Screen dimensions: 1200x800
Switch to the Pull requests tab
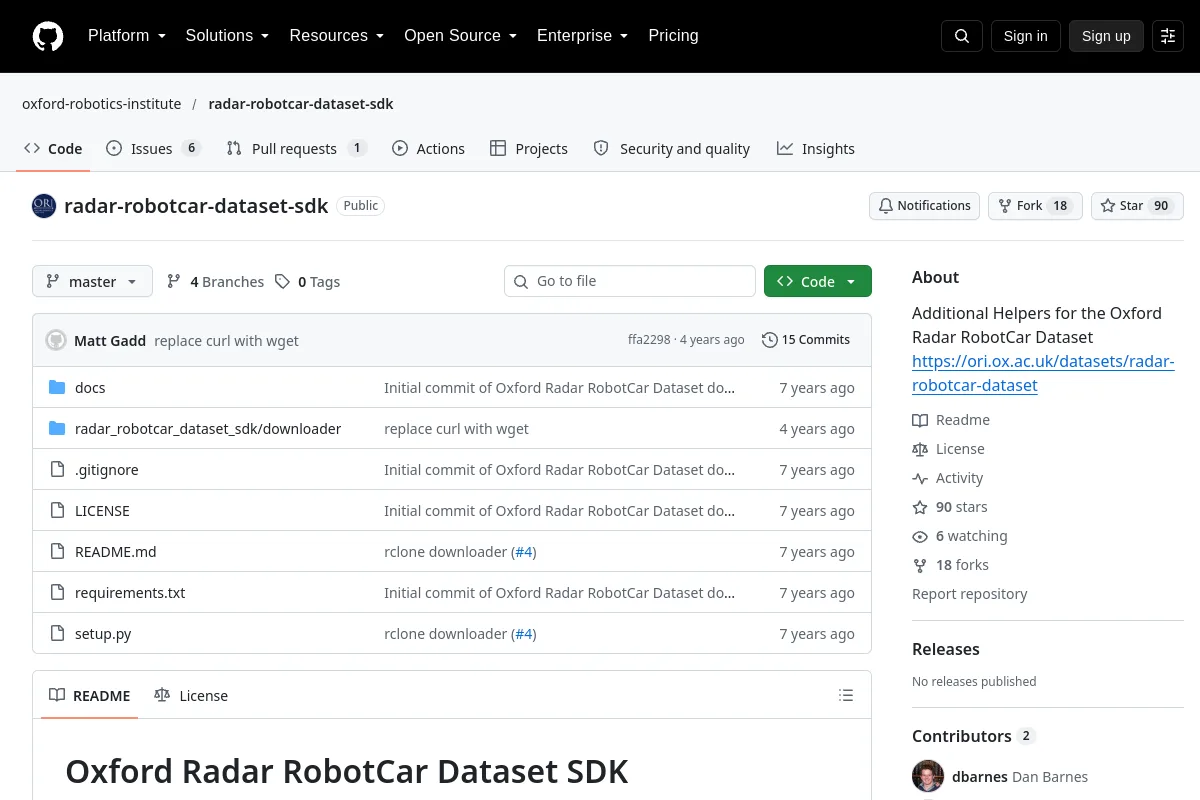click(x=297, y=149)
